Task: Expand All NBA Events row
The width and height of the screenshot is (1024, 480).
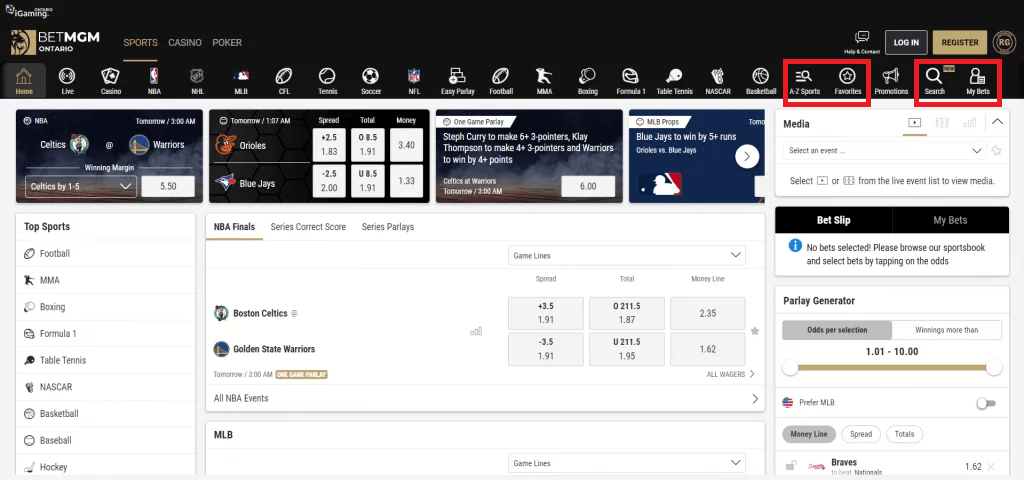Action: pos(485,398)
